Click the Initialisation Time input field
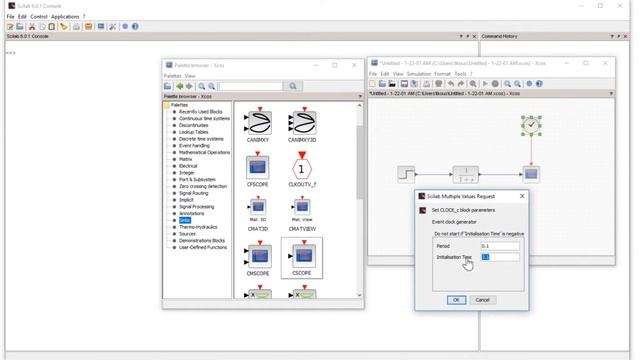 coord(500,257)
